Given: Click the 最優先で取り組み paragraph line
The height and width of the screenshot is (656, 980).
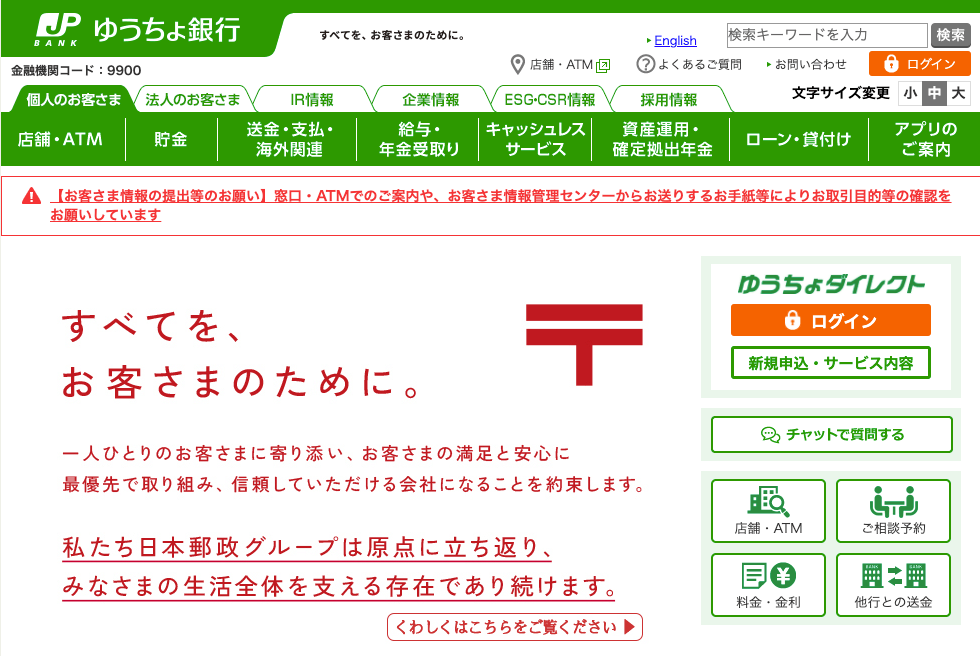Looking at the screenshot, I should click(354, 484).
